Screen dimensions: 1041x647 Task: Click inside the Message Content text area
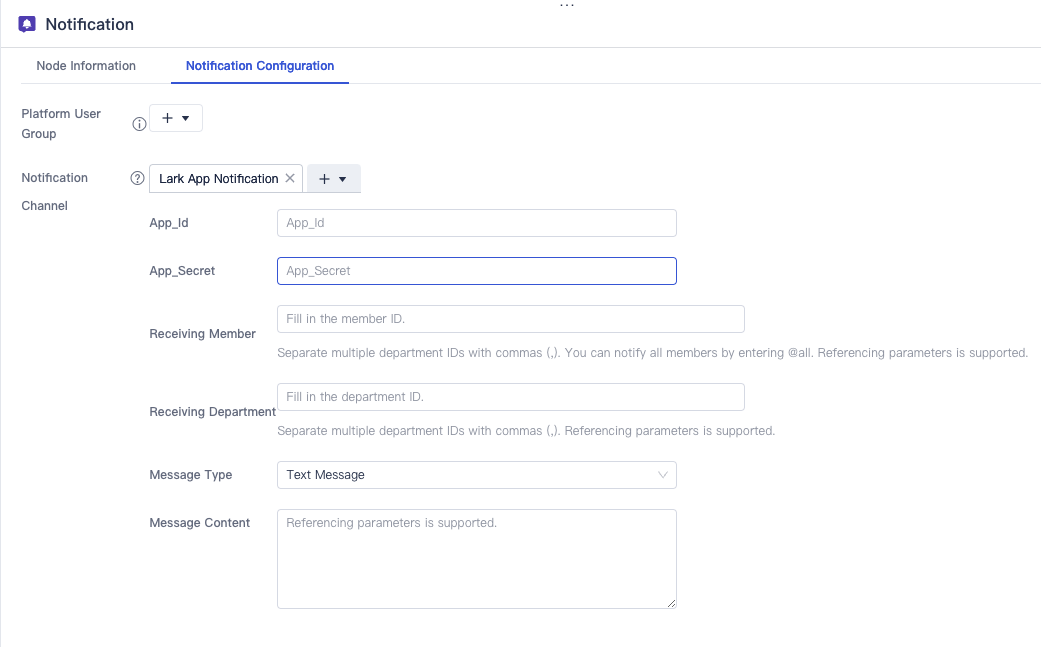tap(476, 558)
